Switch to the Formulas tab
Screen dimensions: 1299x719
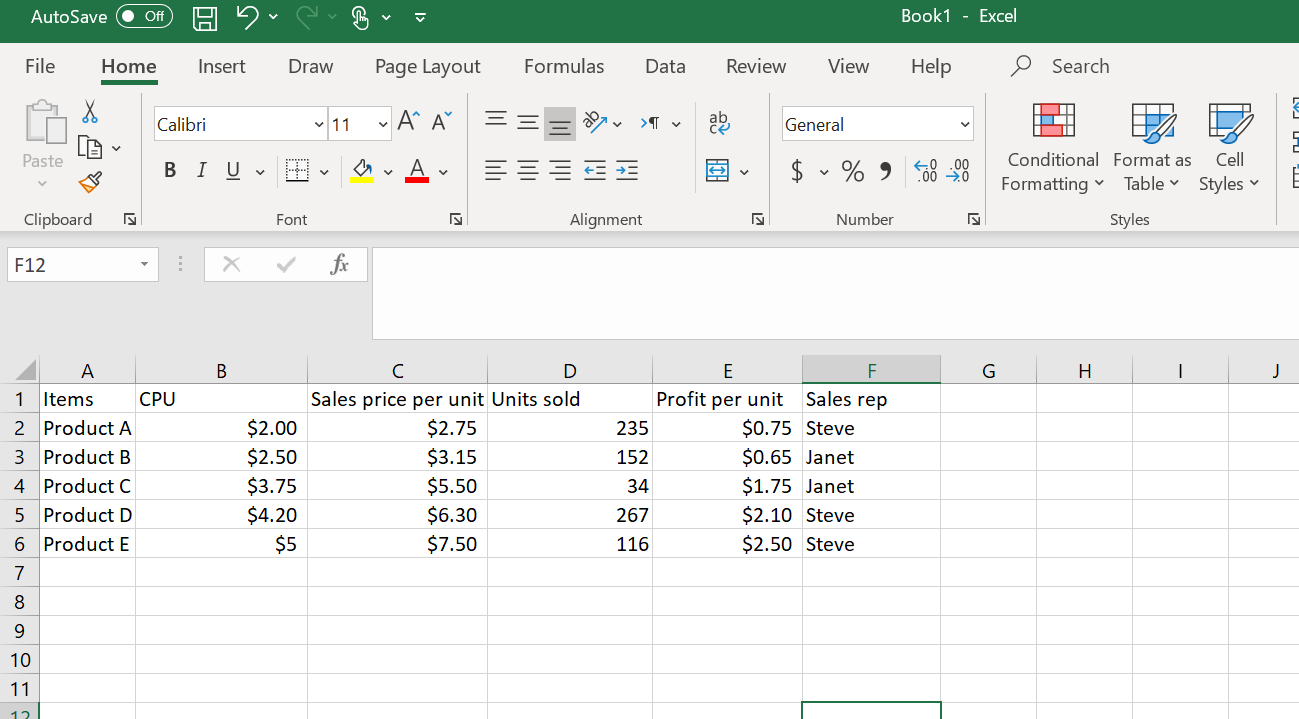point(563,66)
